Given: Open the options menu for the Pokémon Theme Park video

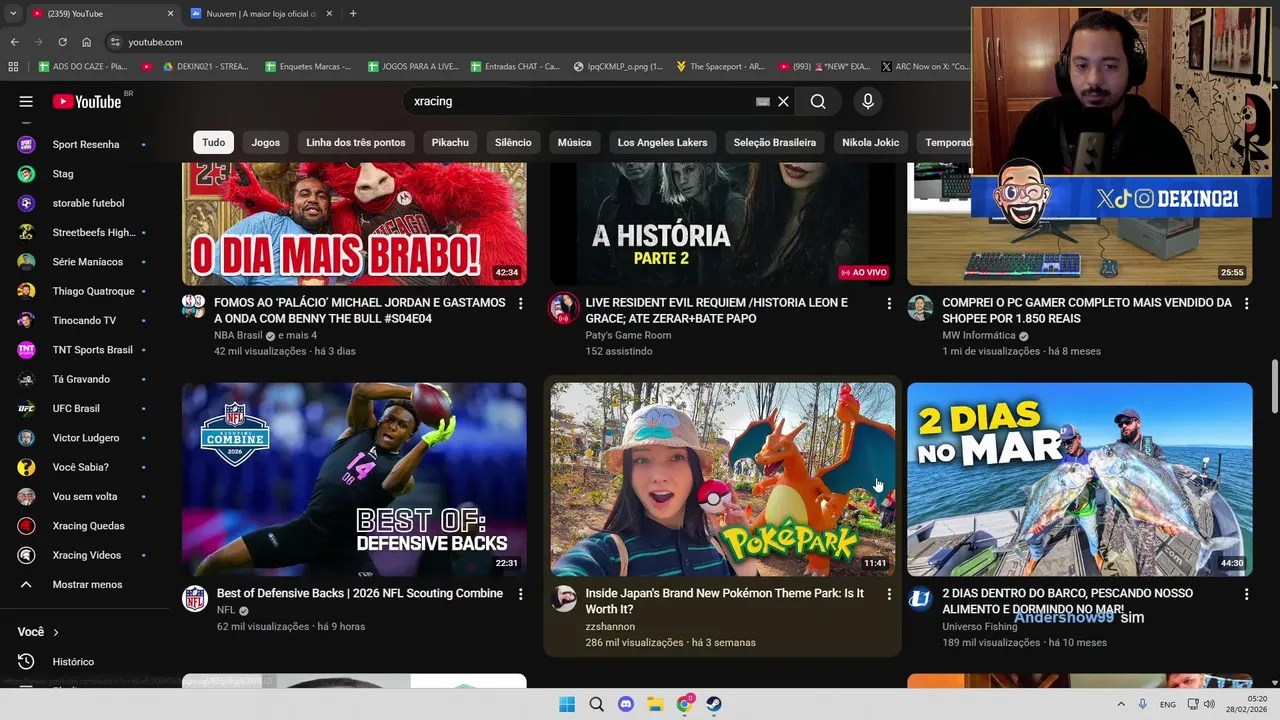Looking at the screenshot, I should point(889,594).
